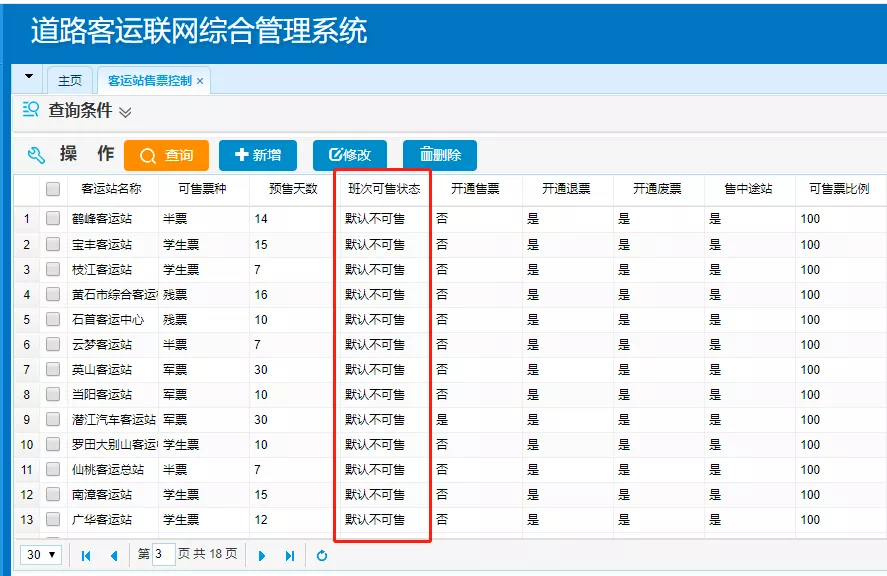The height and width of the screenshot is (576, 887).
Task: Collapse the 查询条件 panel with its chevron
Action: pyautogui.click(x=127, y=112)
